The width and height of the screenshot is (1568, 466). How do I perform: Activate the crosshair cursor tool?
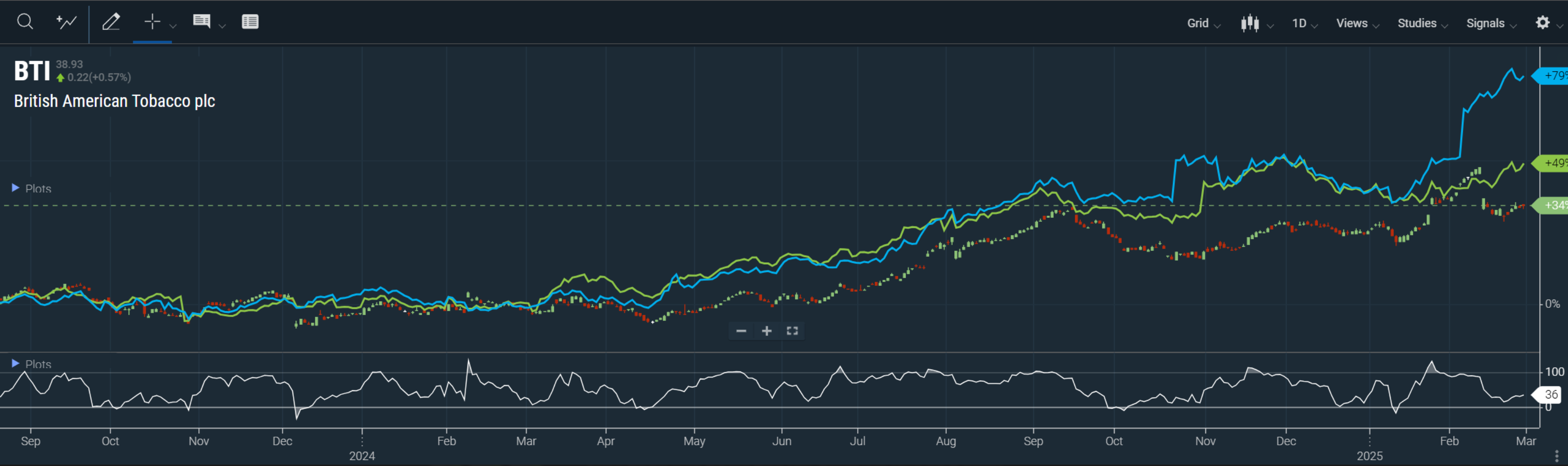[152, 22]
